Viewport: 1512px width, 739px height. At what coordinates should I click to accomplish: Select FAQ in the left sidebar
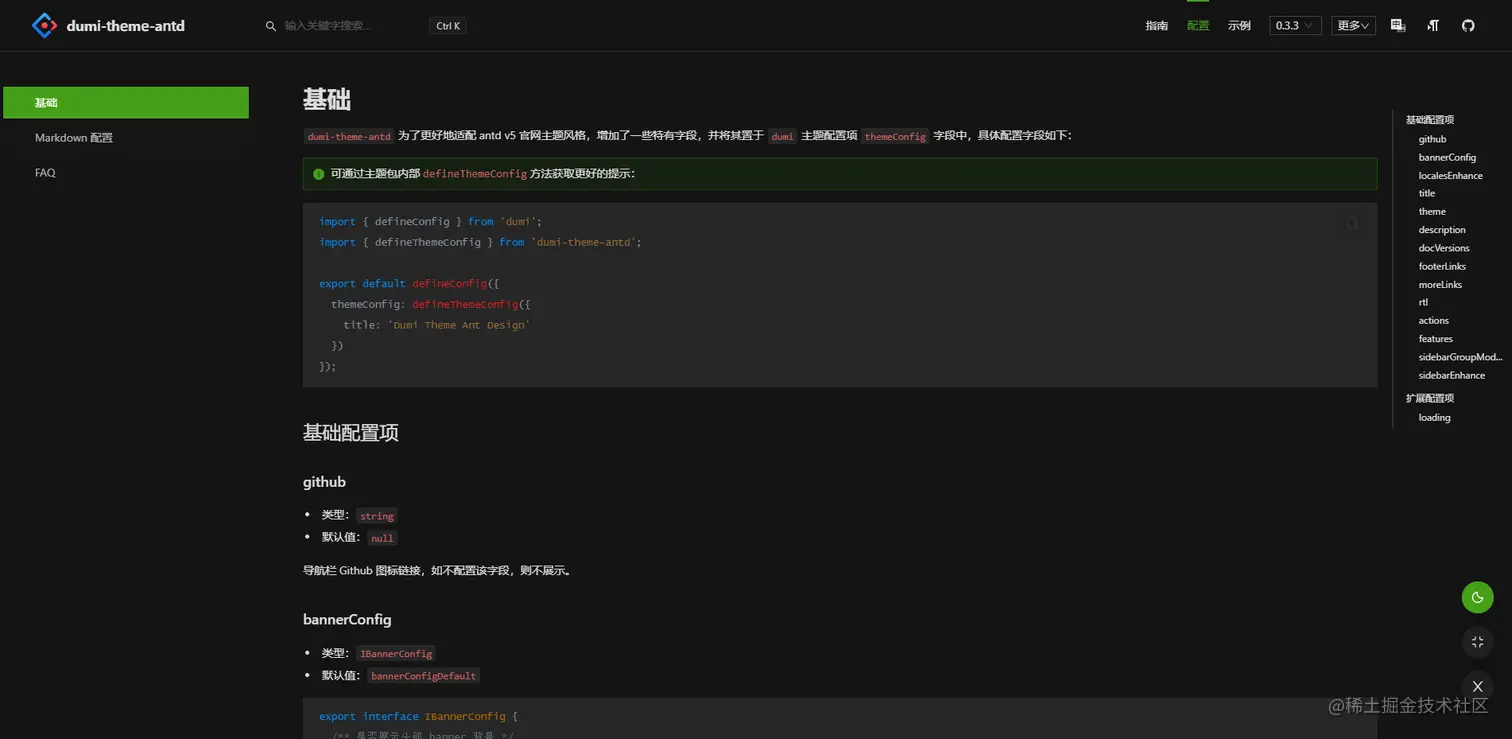coord(45,172)
